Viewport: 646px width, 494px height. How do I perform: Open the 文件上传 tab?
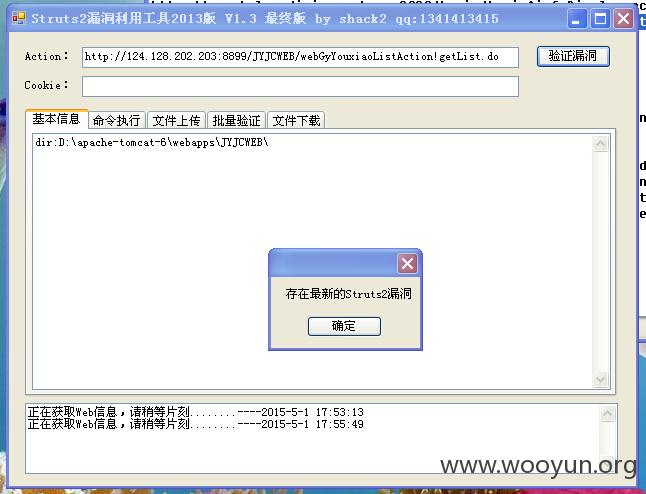point(176,120)
